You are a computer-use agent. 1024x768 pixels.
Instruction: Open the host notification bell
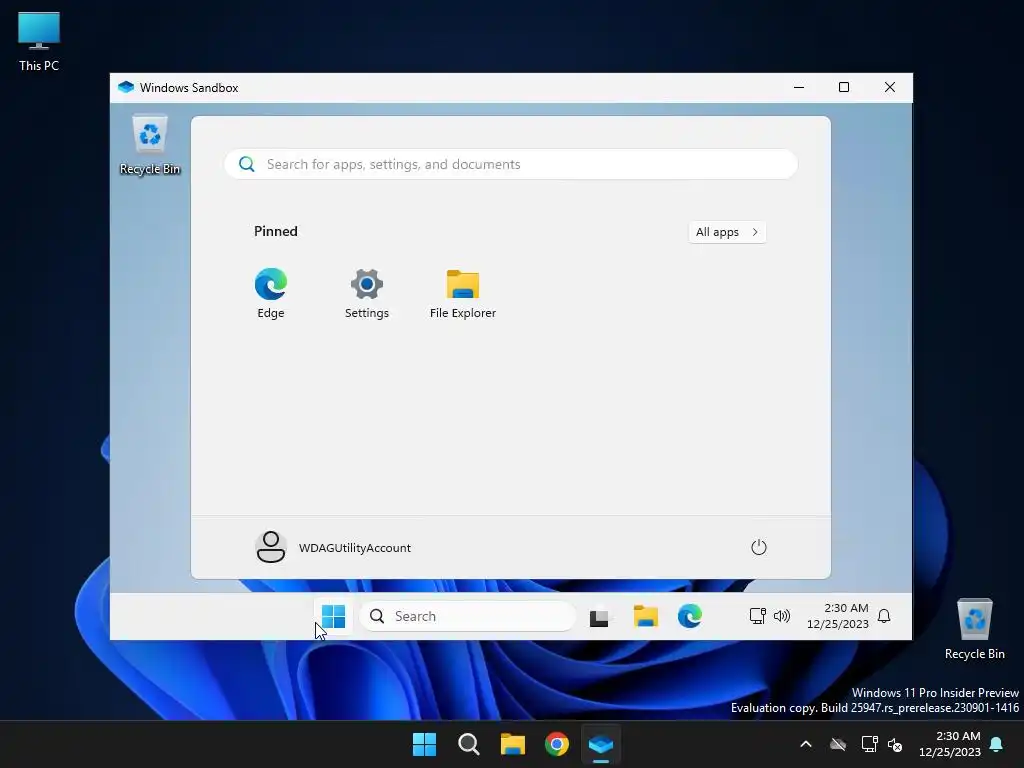tap(996, 744)
